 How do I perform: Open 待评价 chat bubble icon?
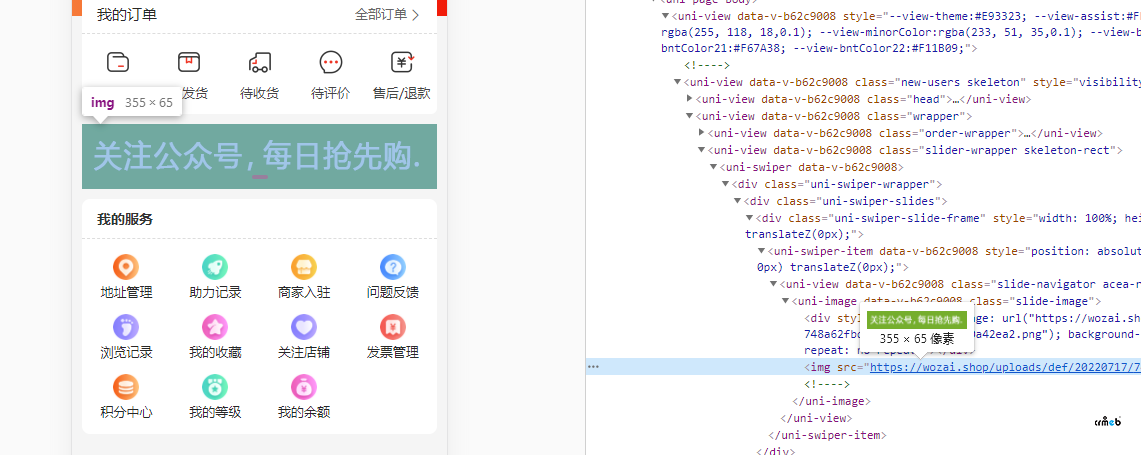coord(330,64)
